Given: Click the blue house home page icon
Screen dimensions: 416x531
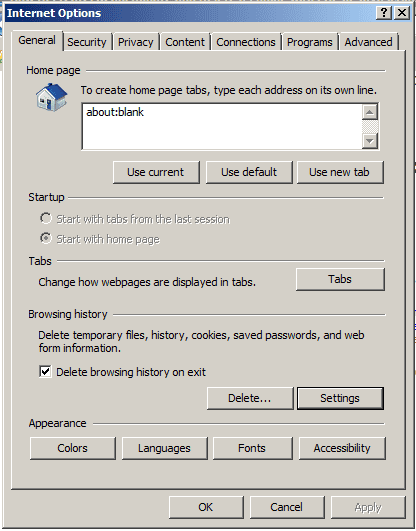Looking at the screenshot, I should pyautogui.click(x=51, y=98).
